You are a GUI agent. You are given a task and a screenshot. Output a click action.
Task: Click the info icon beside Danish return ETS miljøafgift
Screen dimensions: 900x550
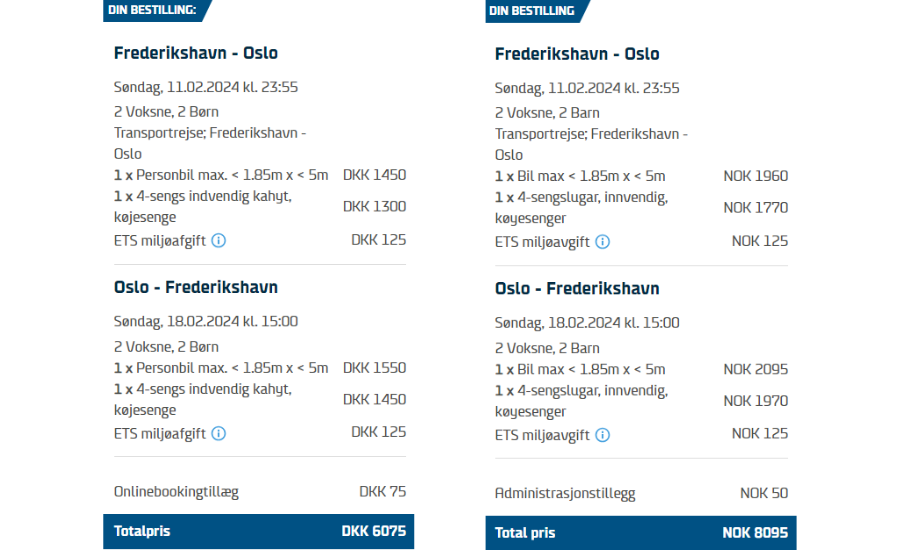click(219, 433)
